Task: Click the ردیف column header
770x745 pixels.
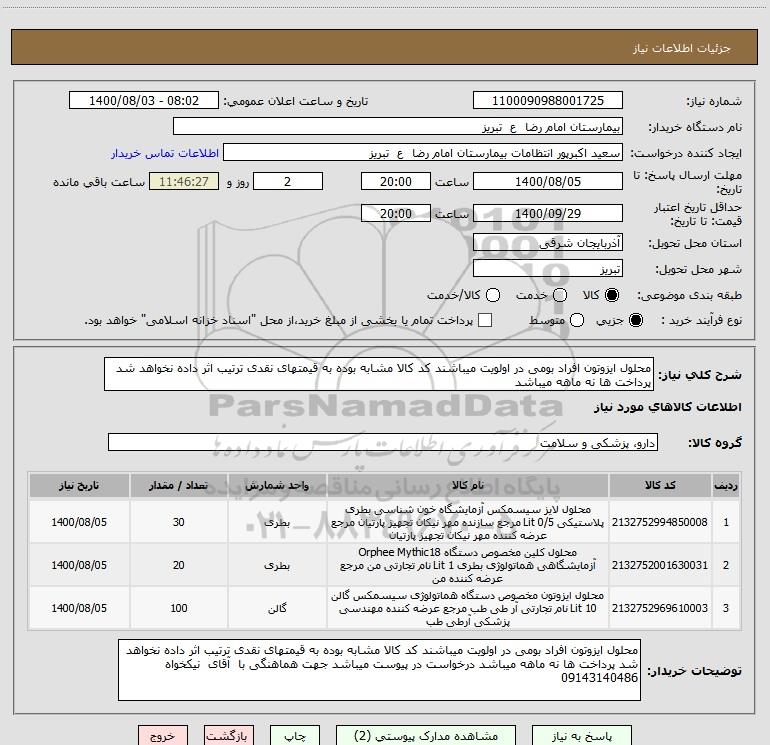Action: [x=726, y=485]
